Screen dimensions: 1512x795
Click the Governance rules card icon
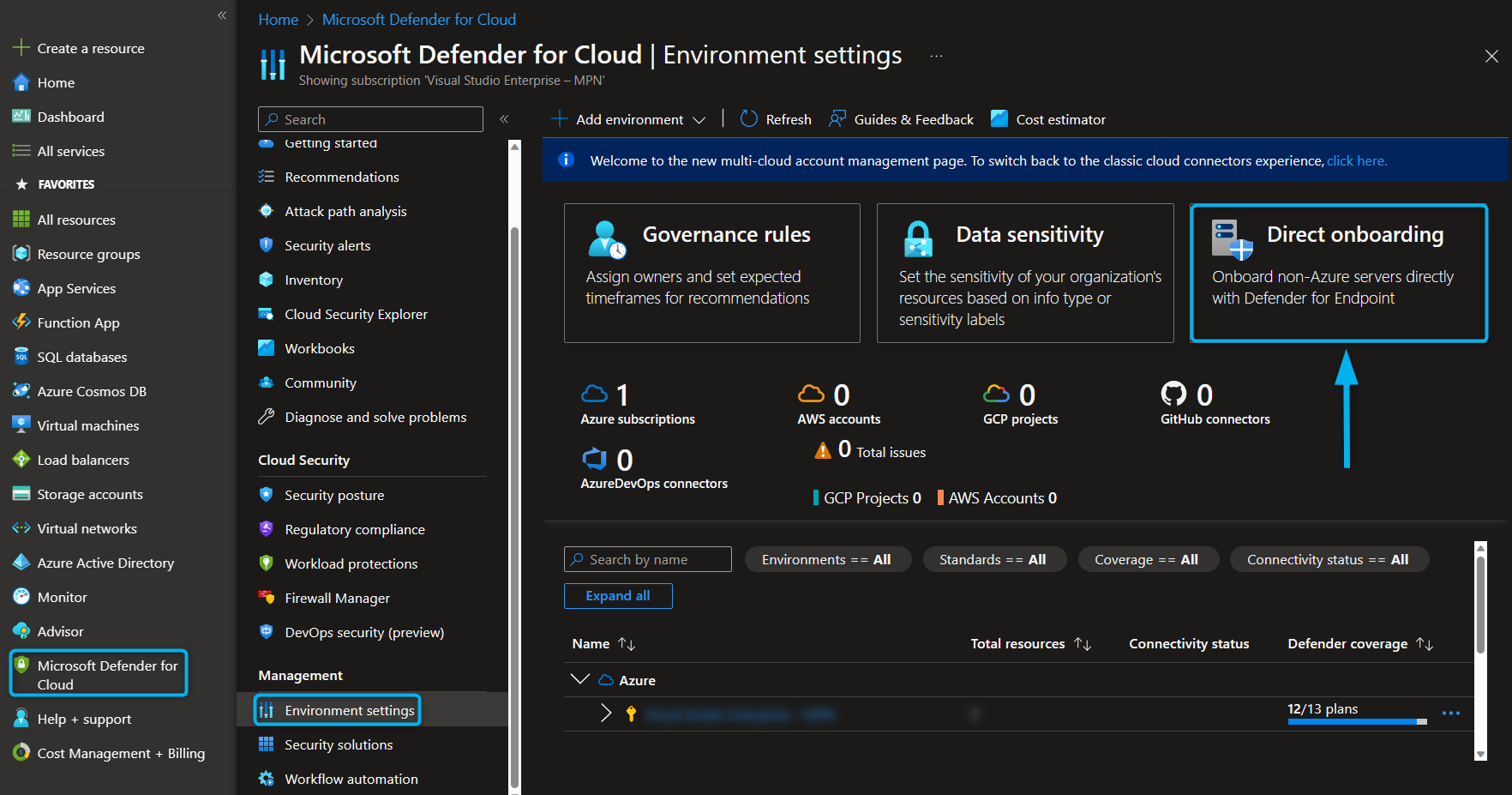coord(607,239)
